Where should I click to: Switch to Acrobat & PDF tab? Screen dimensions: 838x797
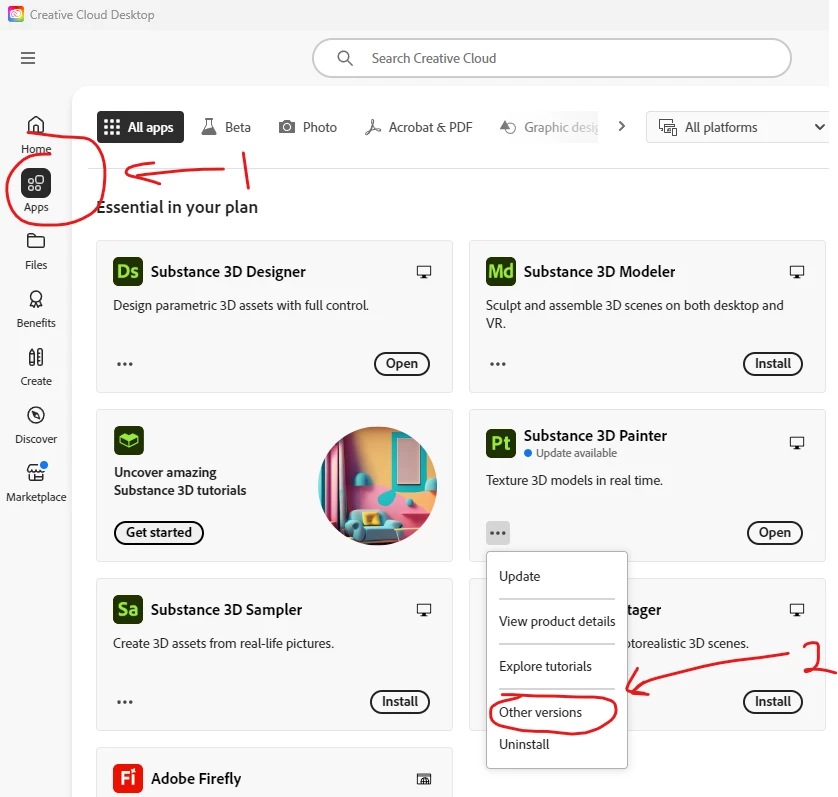pos(418,127)
